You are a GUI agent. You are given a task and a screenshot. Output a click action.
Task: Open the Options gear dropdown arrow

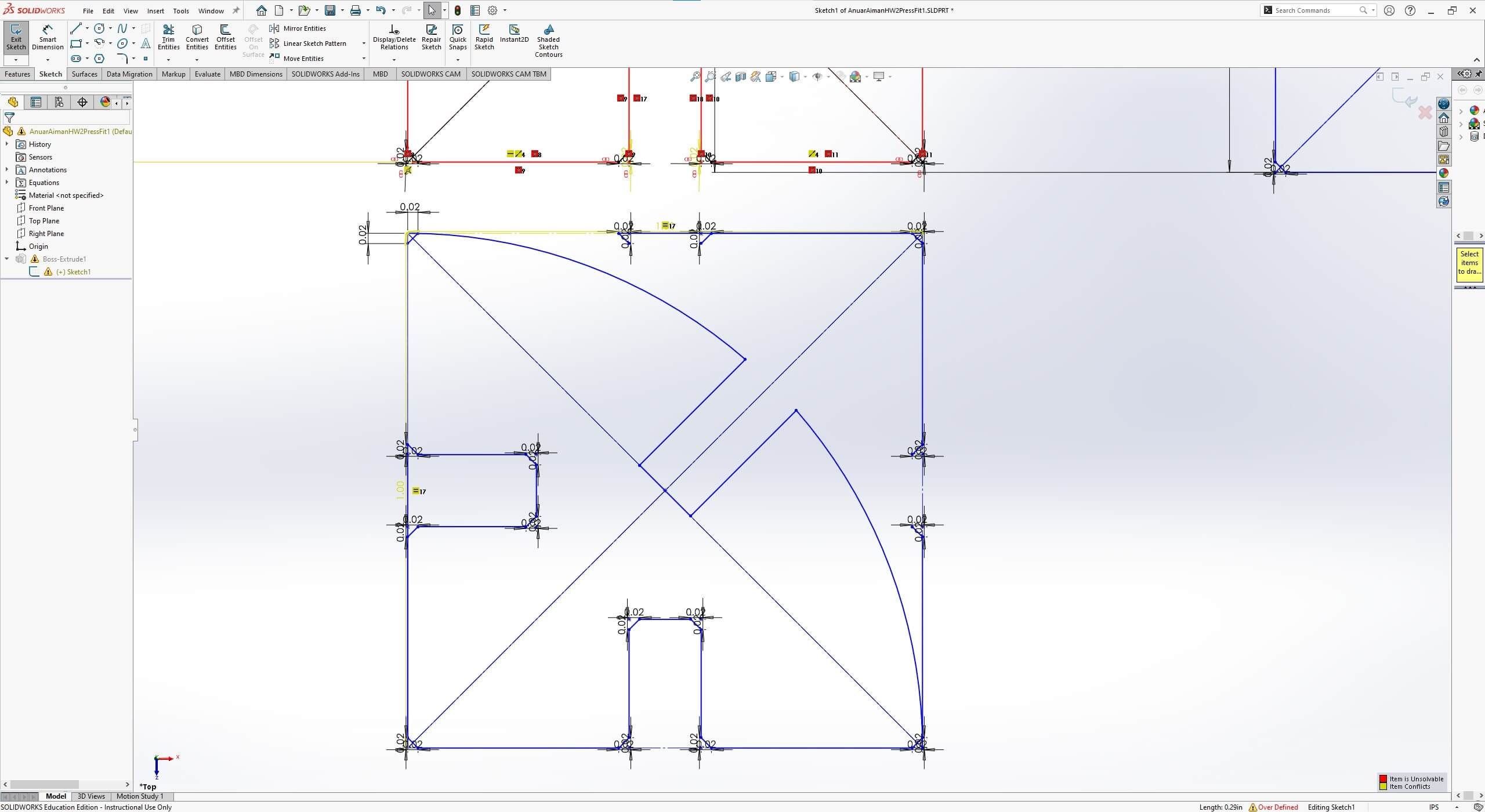pos(505,10)
